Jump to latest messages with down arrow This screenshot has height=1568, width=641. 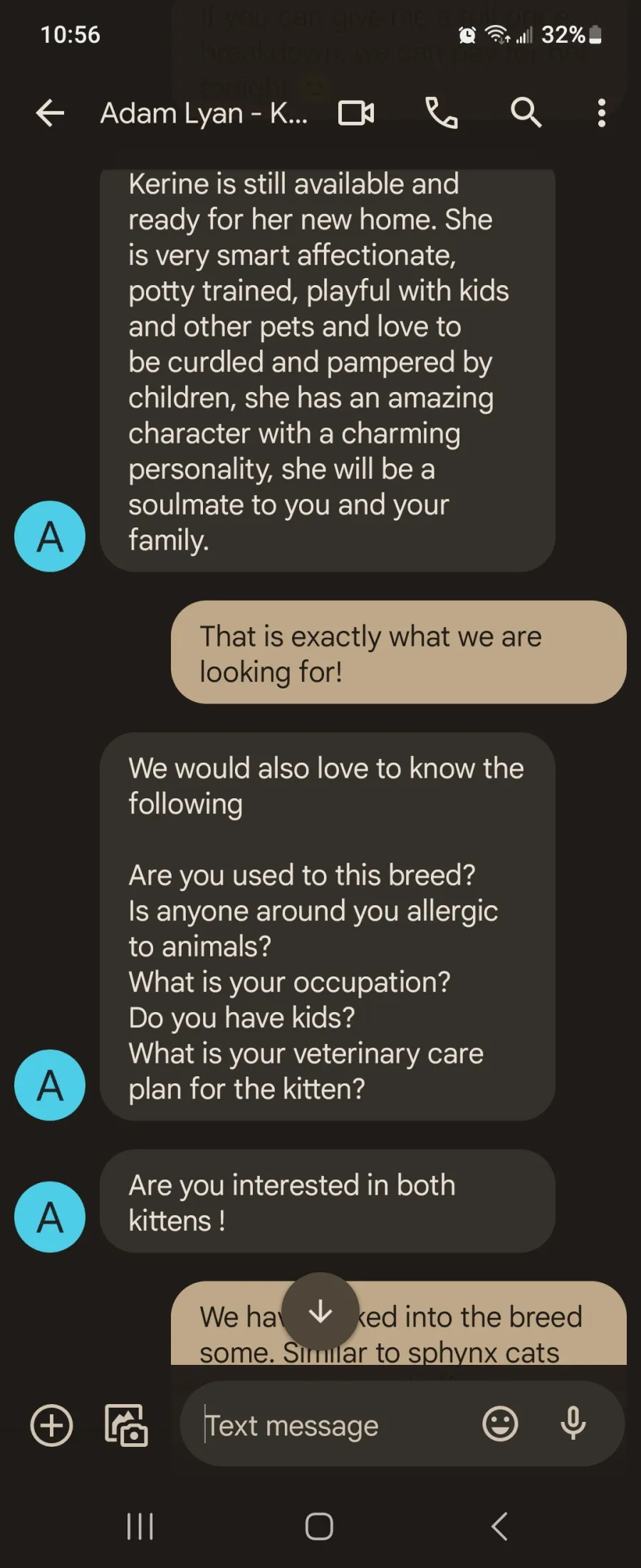(x=320, y=1311)
